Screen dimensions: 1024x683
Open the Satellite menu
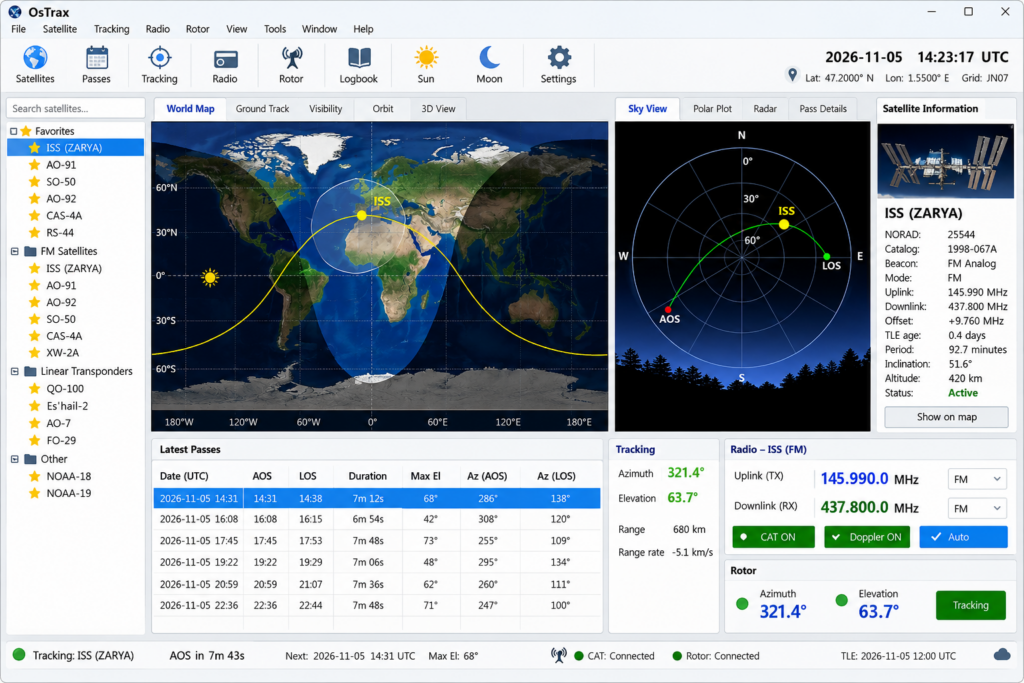pos(59,29)
